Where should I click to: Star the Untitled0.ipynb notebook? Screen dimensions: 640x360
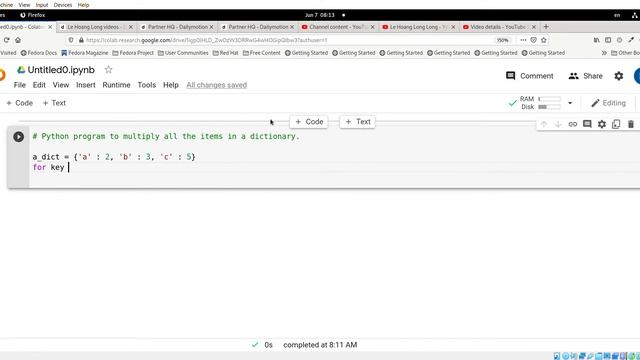tap(108, 70)
